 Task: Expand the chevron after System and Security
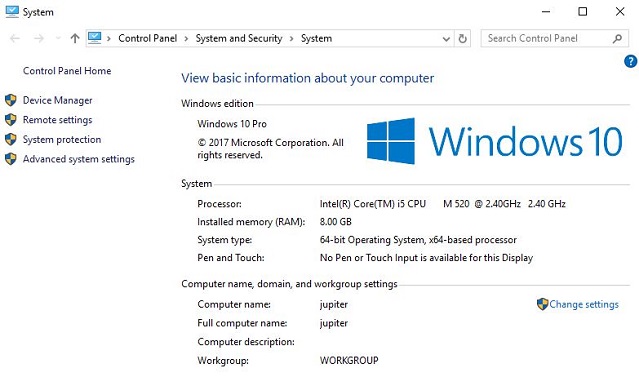pyautogui.click(x=291, y=39)
